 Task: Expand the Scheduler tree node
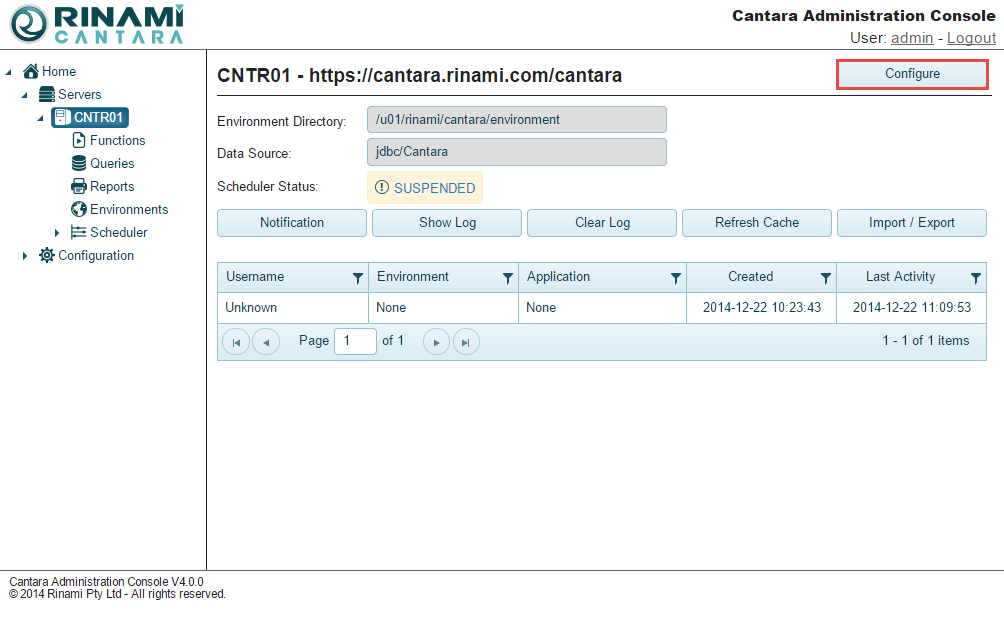point(57,233)
